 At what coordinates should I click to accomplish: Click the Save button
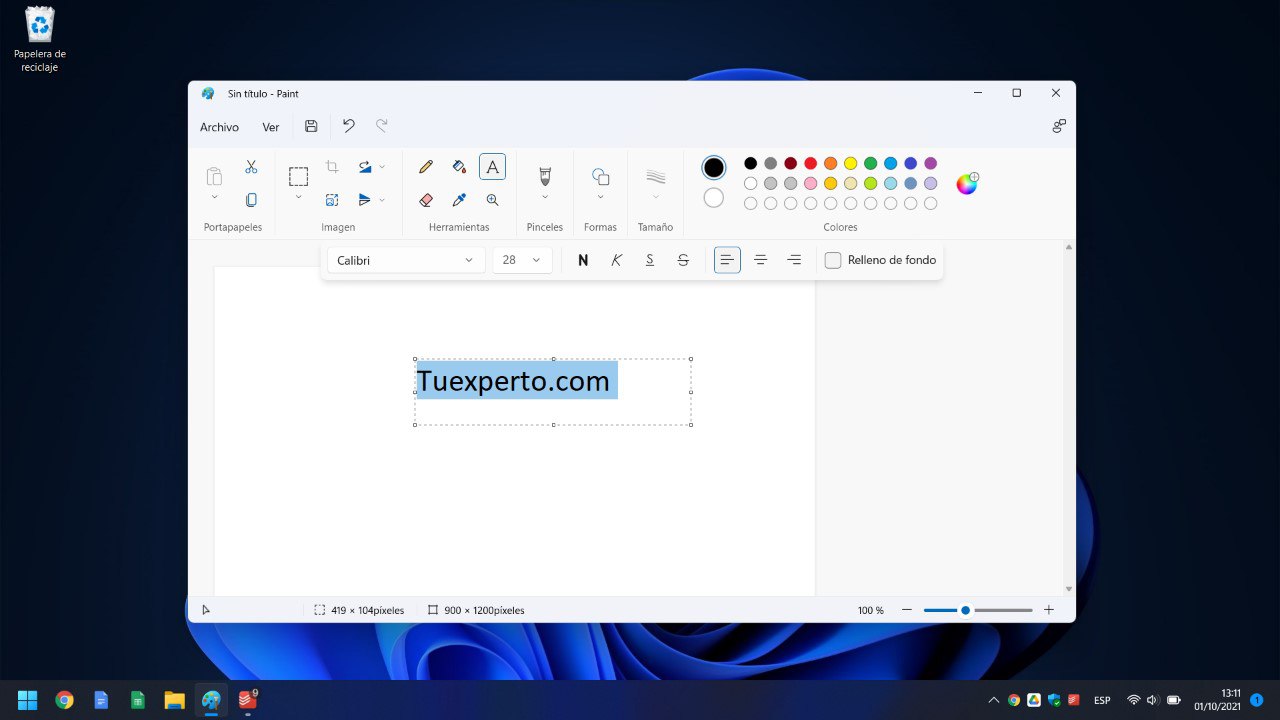coord(310,126)
